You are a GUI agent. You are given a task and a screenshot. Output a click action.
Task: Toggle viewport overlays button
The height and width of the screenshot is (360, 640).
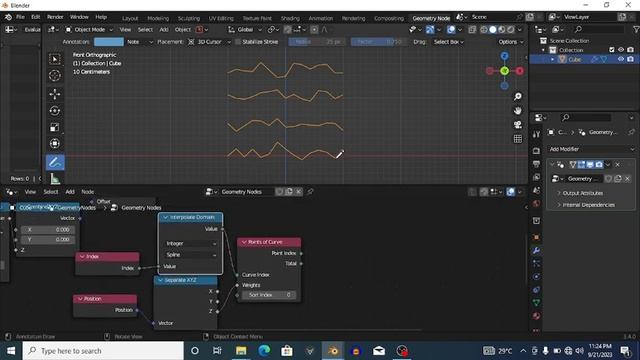pyautogui.click(x=451, y=29)
